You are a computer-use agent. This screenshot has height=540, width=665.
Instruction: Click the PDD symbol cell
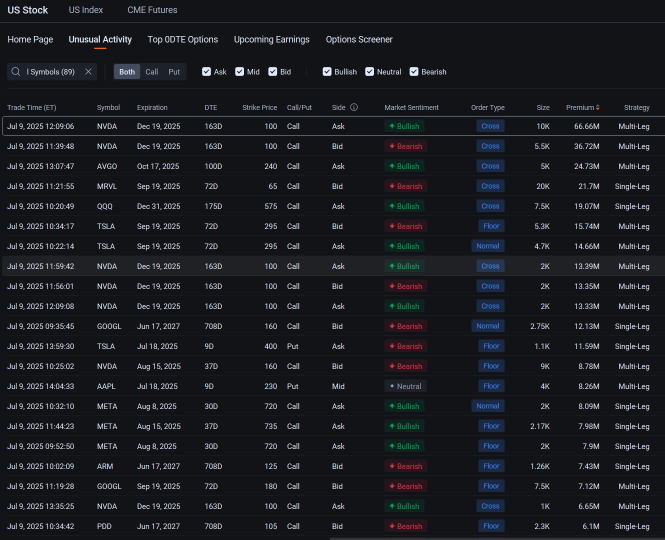point(104,526)
